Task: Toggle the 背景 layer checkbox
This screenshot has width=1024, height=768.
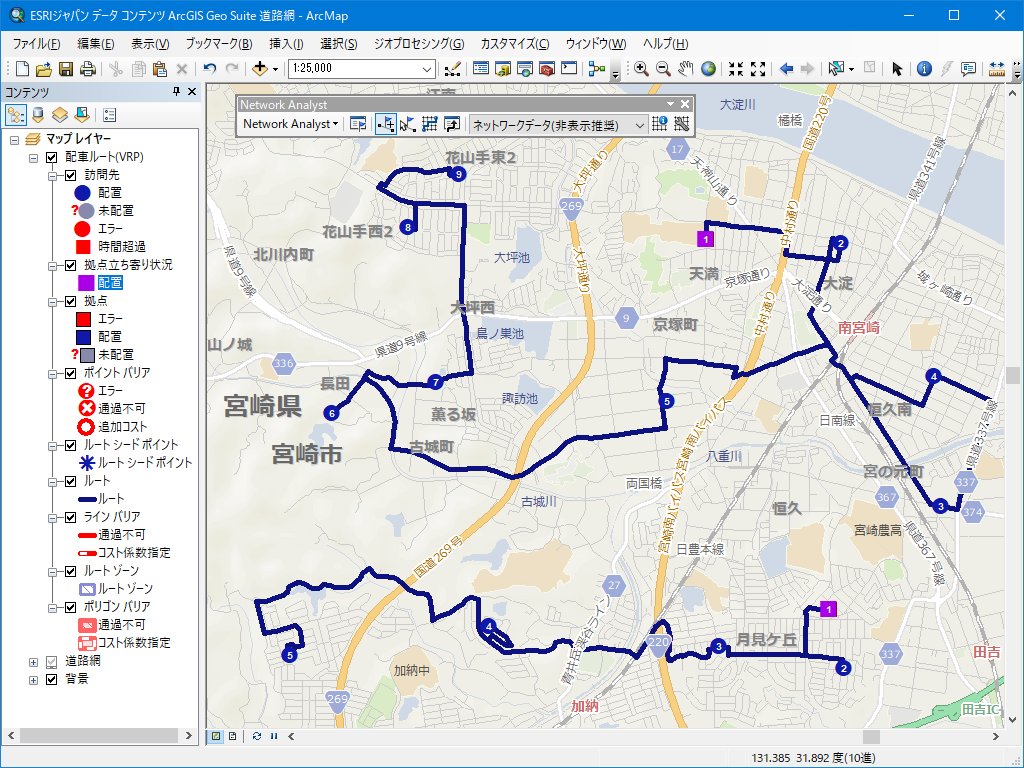Action: [52, 680]
